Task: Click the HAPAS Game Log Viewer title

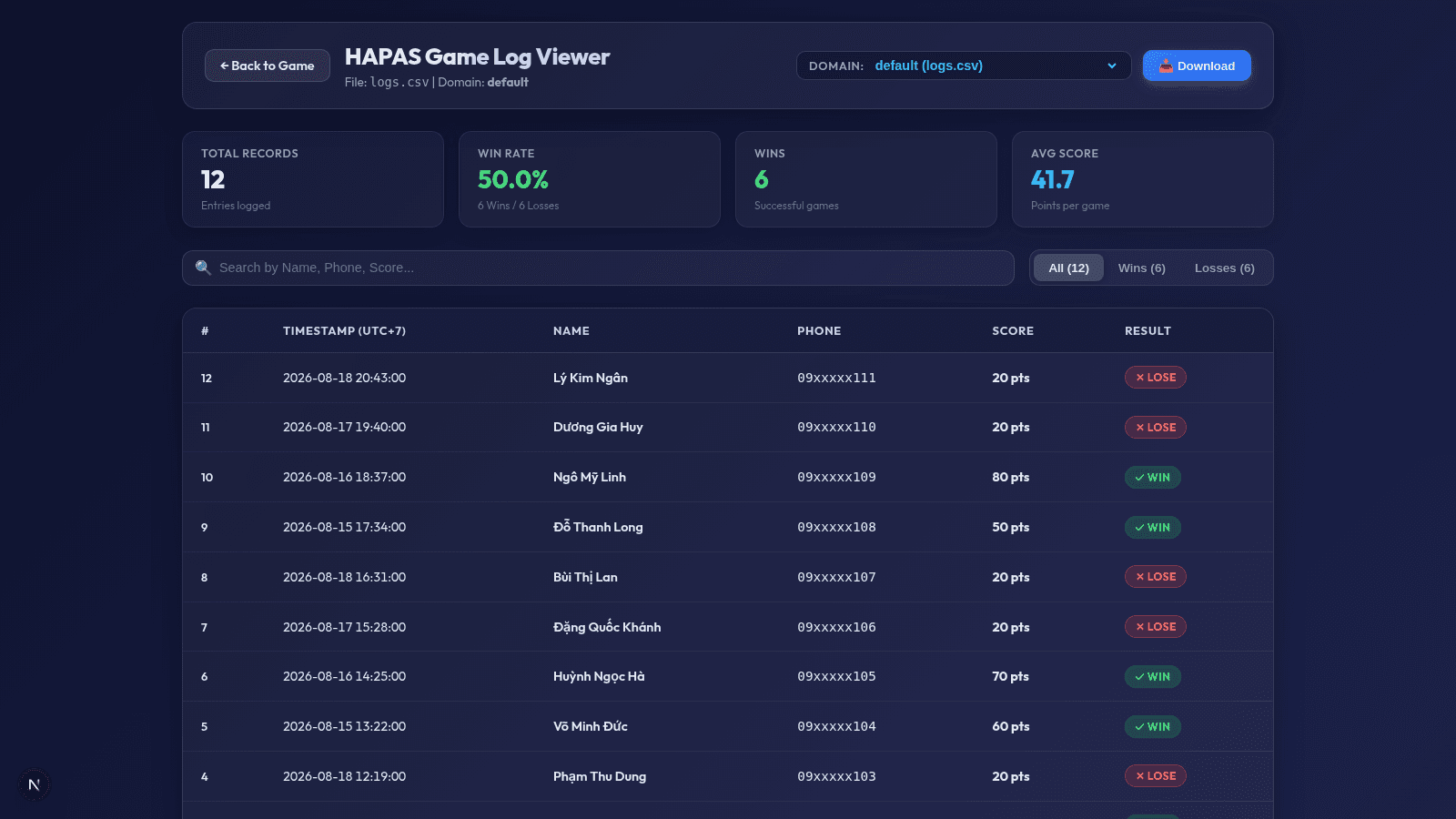Action: (477, 56)
